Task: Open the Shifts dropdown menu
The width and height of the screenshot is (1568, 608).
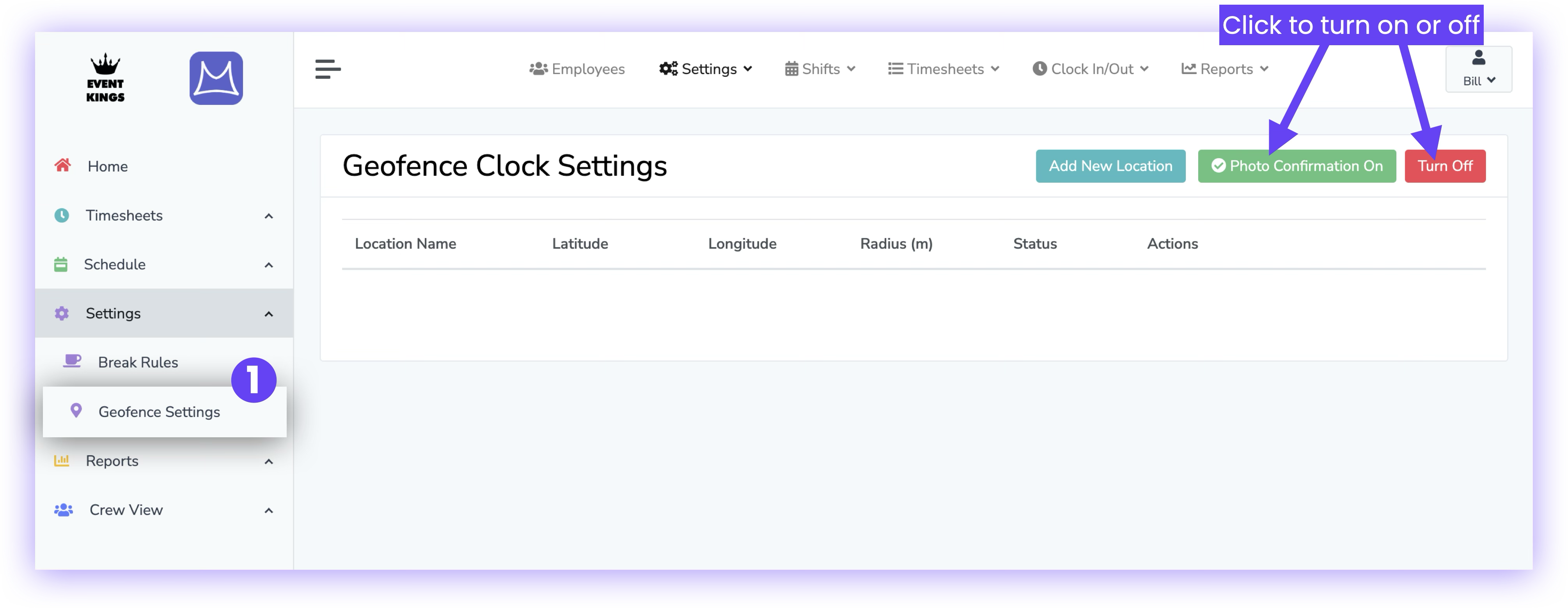Action: [x=820, y=69]
